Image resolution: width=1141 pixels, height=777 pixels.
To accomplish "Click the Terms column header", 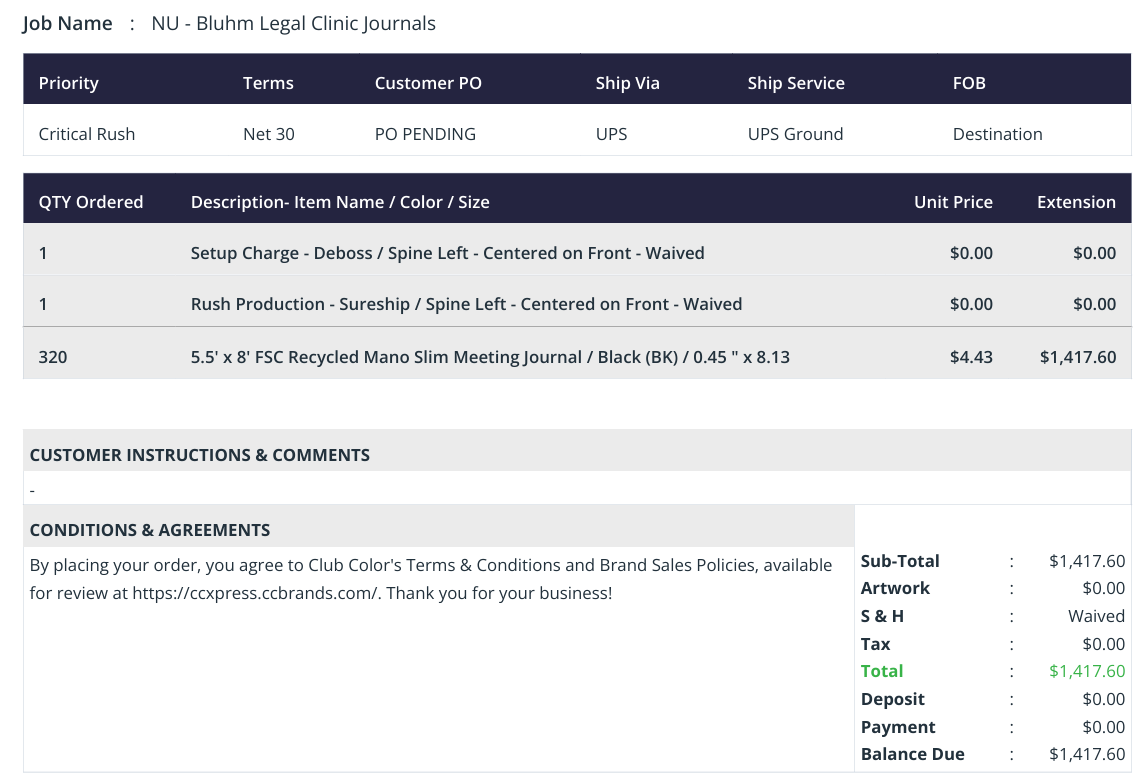I will coord(268,83).
